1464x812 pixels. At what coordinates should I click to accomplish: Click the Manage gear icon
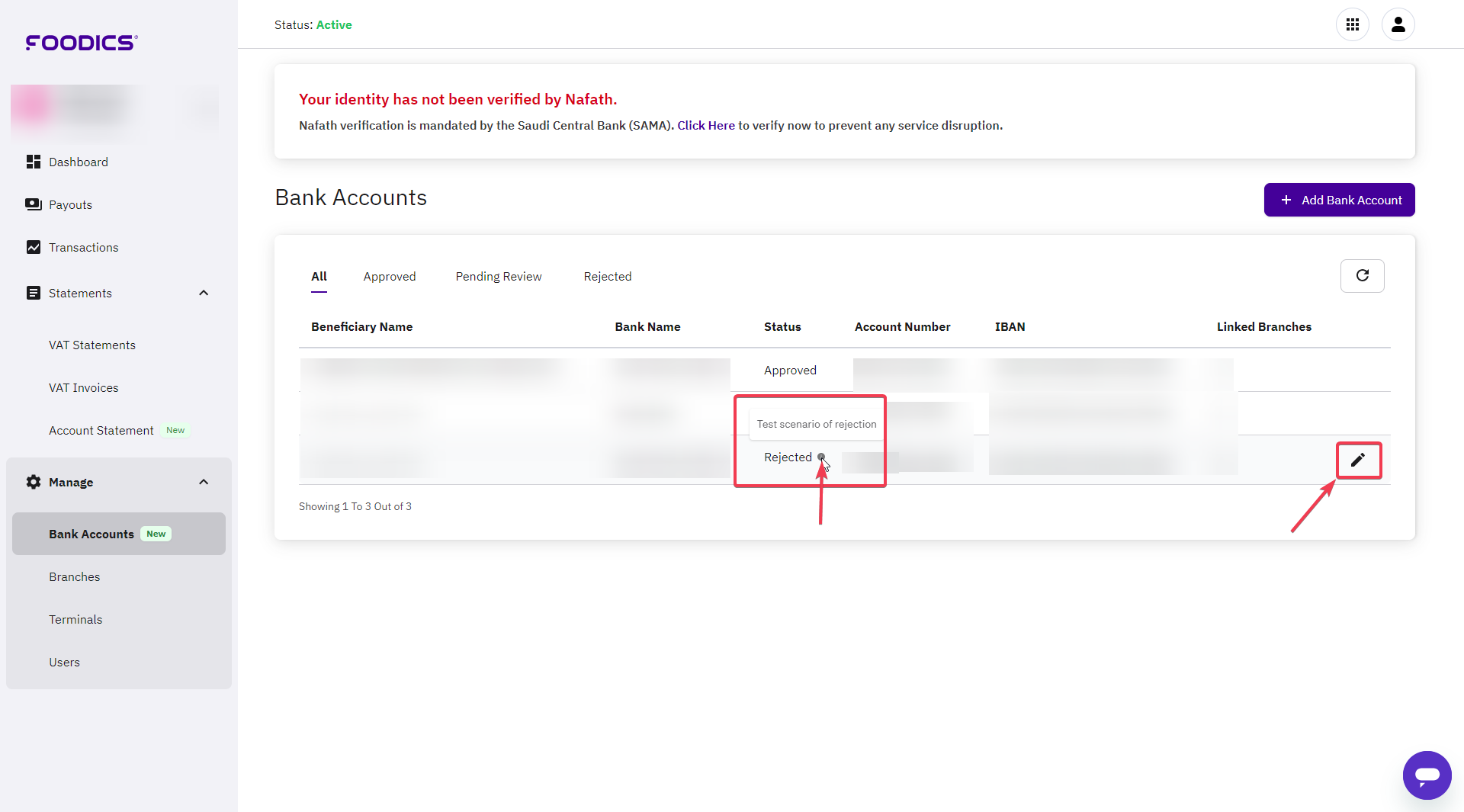(x=33, y=482)
